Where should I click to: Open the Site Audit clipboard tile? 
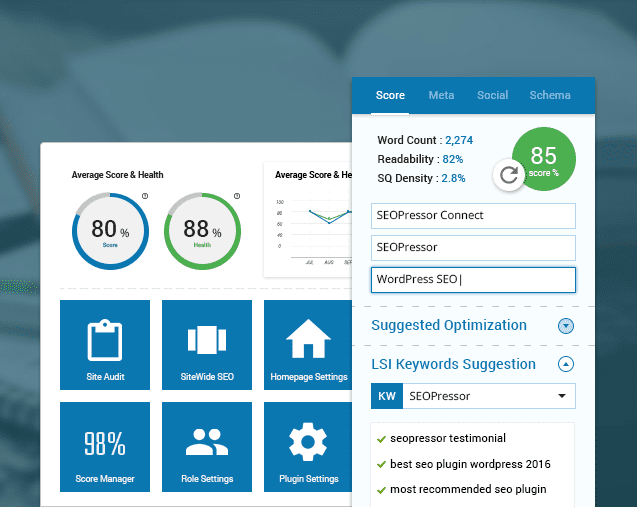[x=105, y=345]
